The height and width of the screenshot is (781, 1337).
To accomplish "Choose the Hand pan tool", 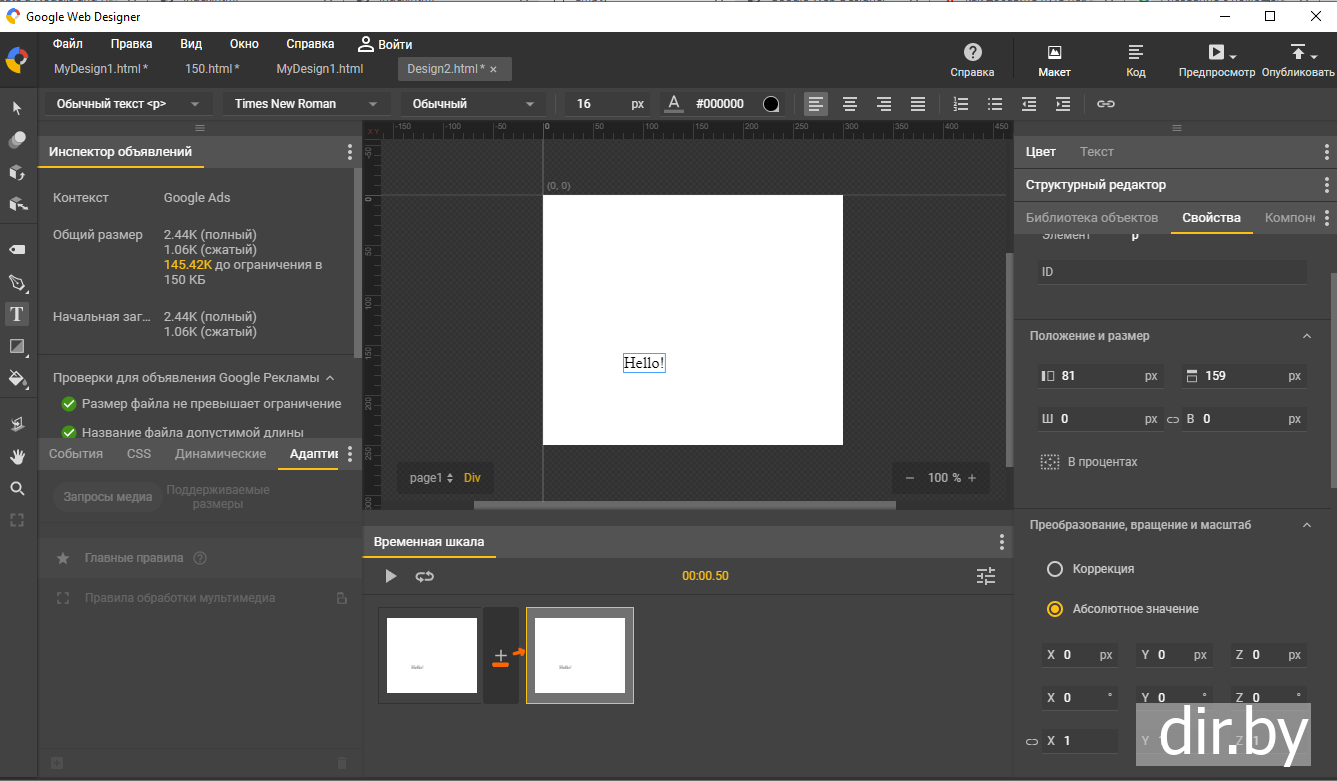I will click(x=17, y=457).
